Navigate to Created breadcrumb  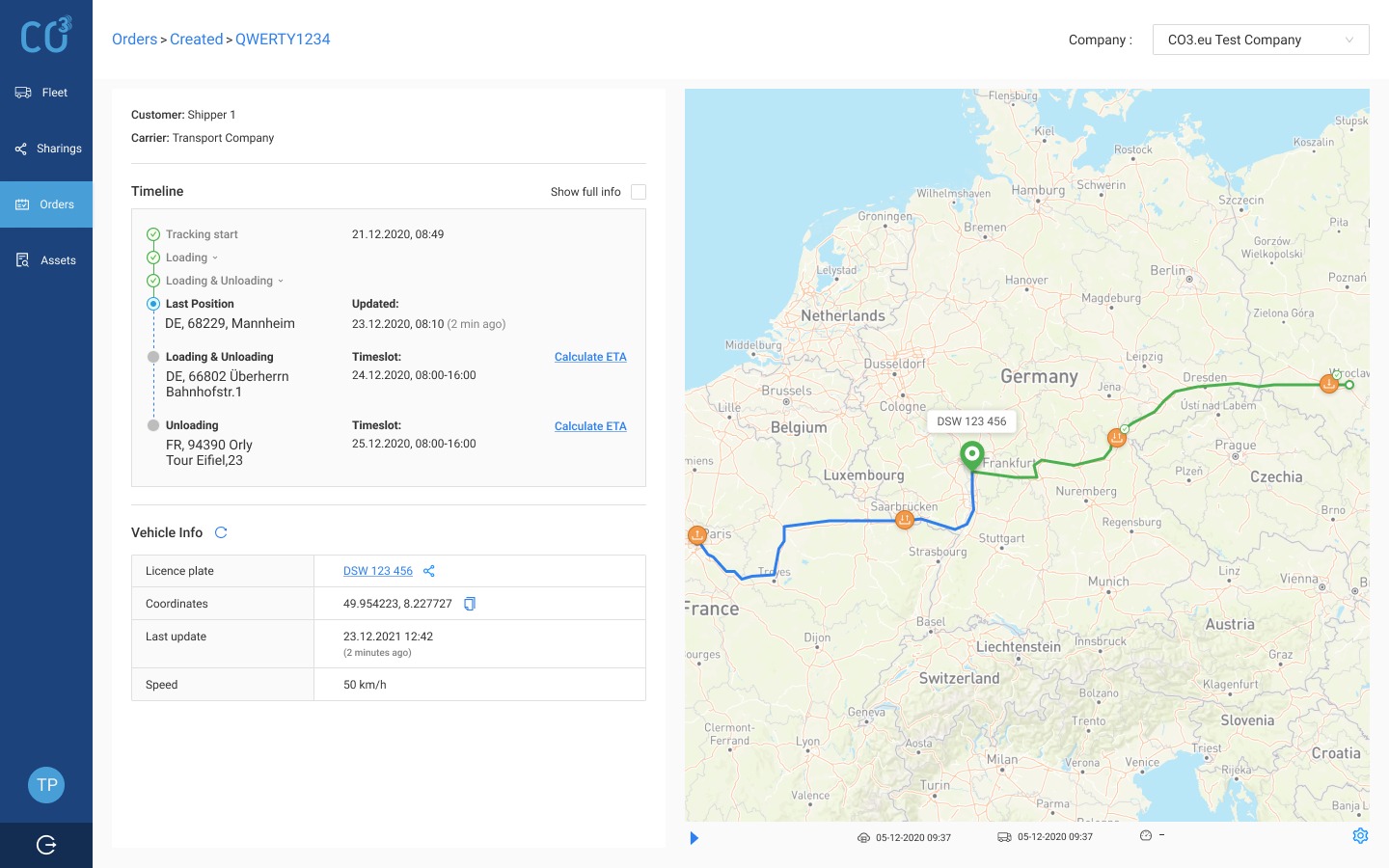tap(197, 40)
